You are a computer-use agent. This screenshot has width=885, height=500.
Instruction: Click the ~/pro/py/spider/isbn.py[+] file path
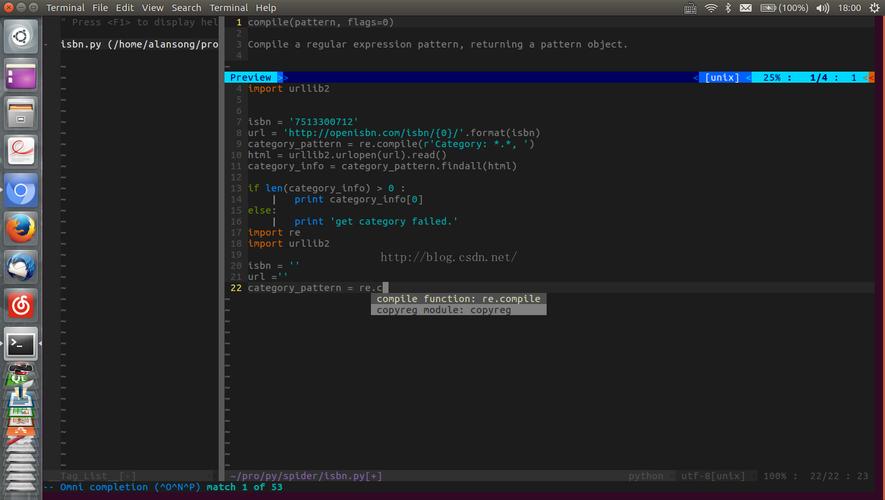(x=306, y=476)
